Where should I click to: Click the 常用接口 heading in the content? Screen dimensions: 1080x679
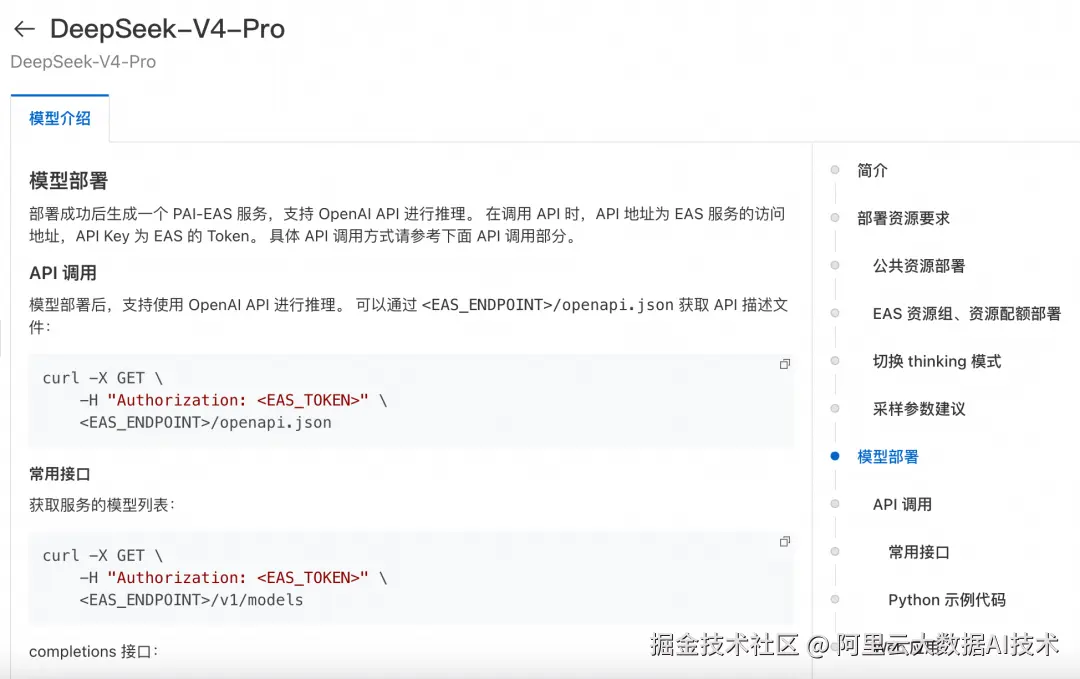click(60, 474)
